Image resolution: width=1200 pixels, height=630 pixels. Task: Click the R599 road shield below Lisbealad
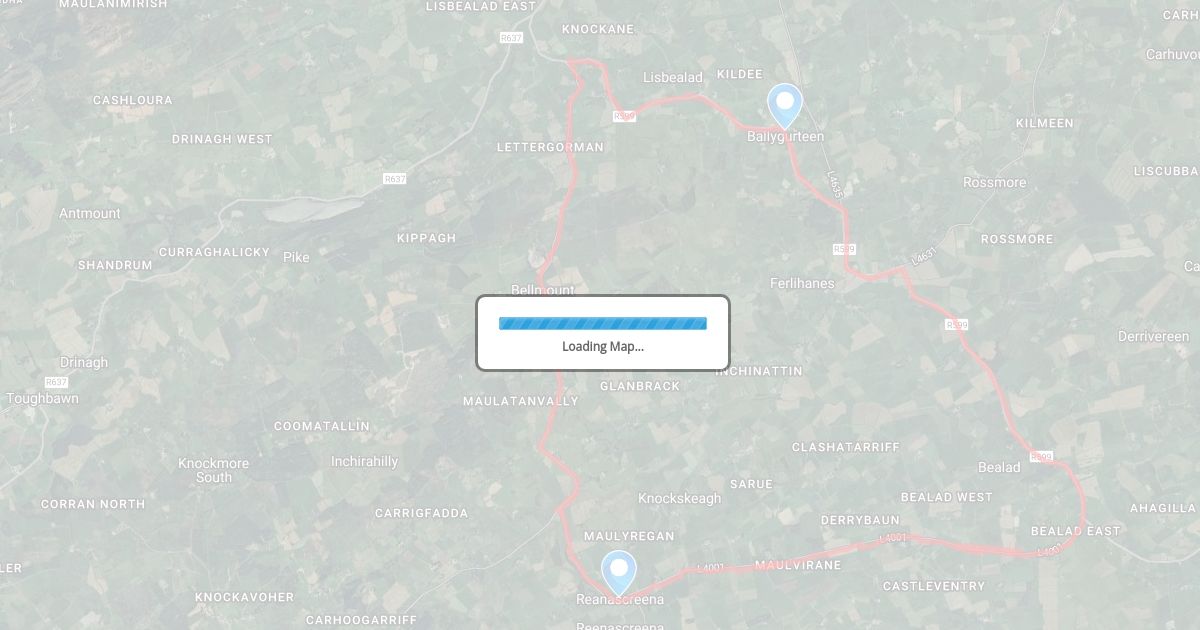click(624, 116)
